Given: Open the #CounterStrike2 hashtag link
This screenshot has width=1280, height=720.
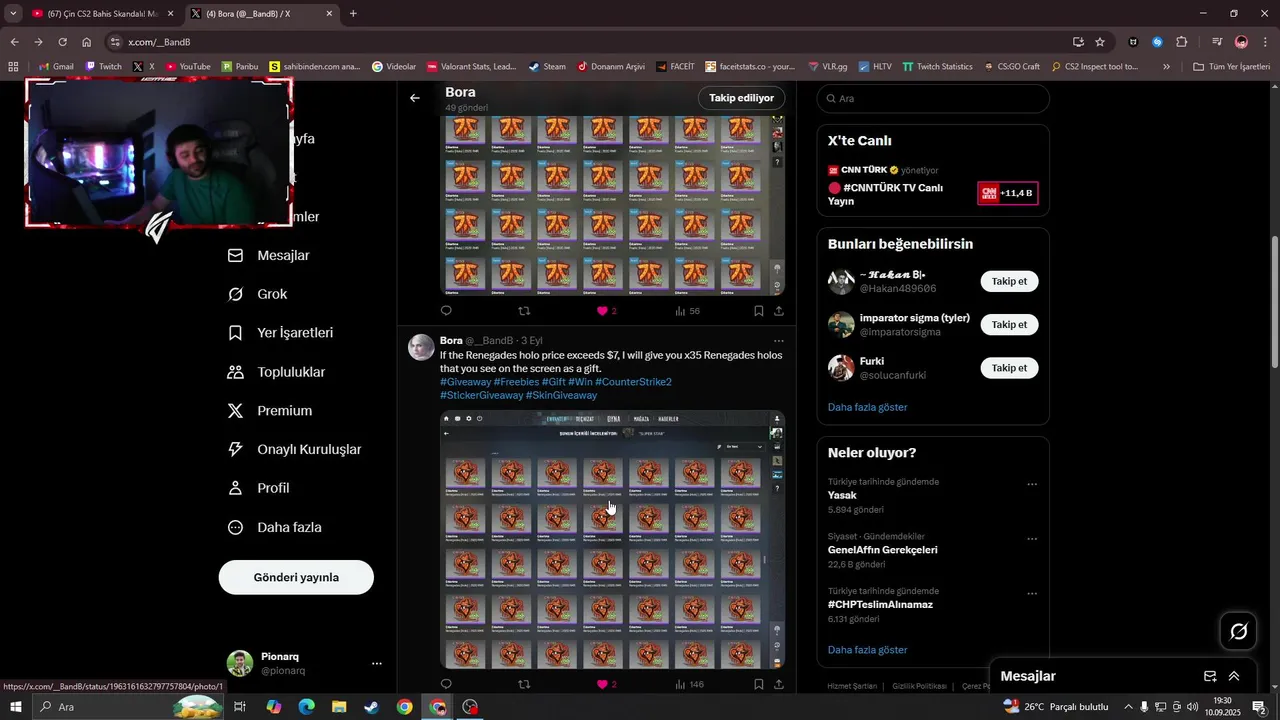Looking at the screenshot, I should (x=633, y=382).
